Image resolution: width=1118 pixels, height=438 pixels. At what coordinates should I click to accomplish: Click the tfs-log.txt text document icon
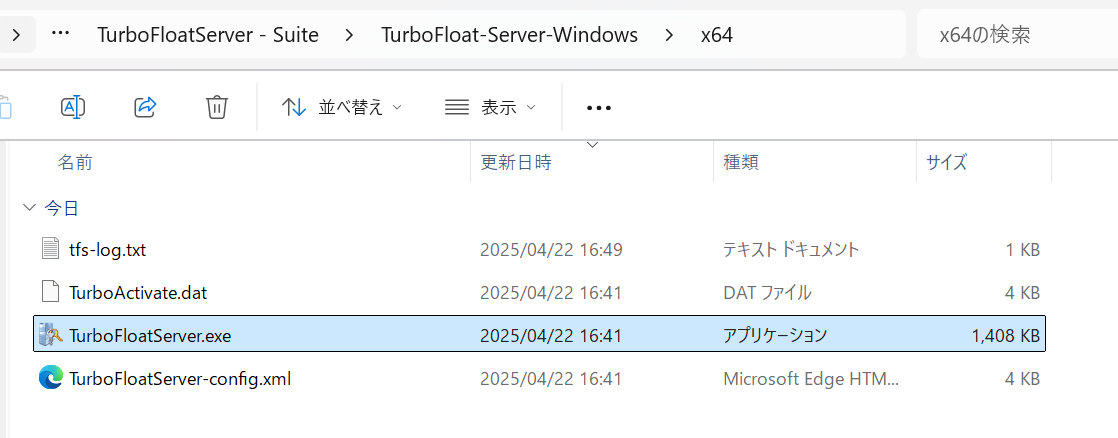(x=50, y=249)
